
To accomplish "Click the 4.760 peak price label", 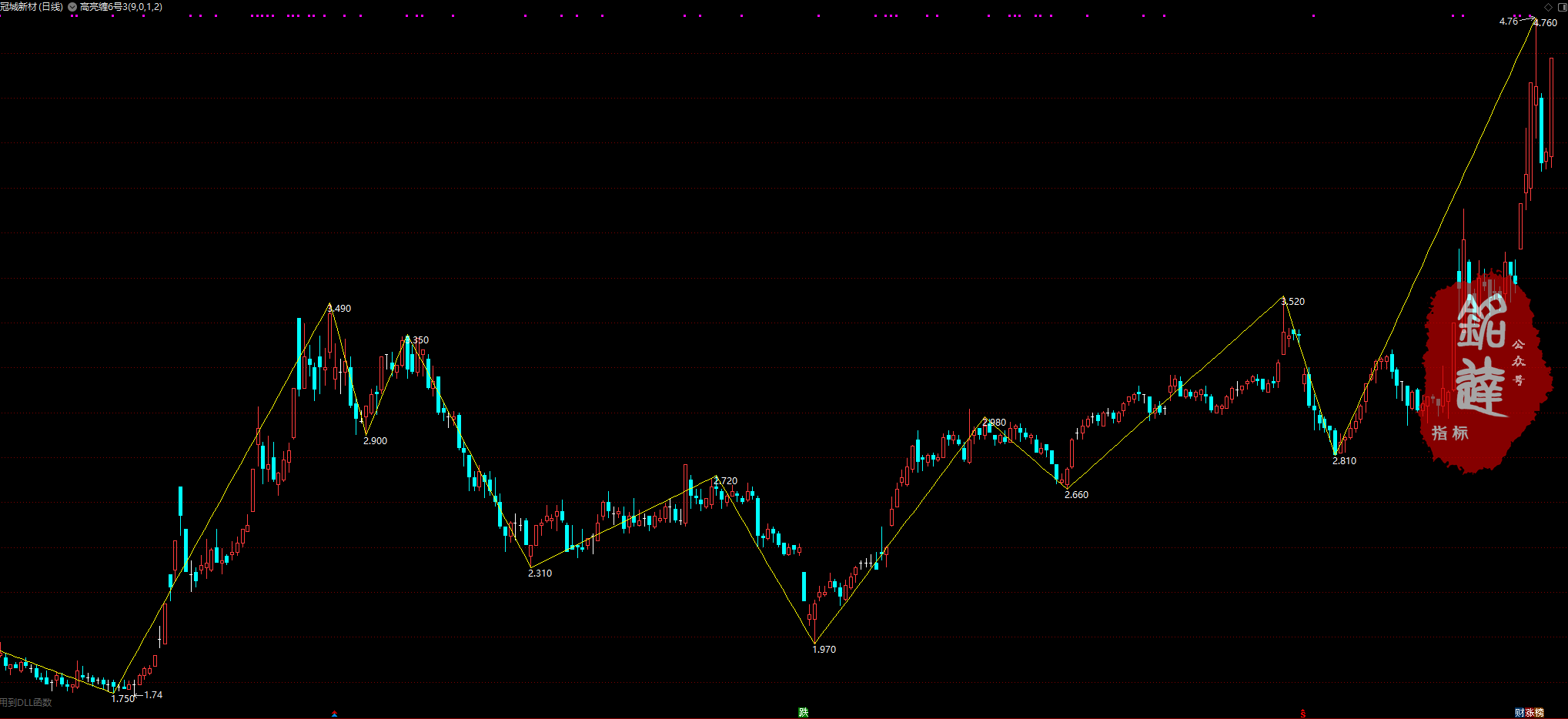I will 1545,23.
